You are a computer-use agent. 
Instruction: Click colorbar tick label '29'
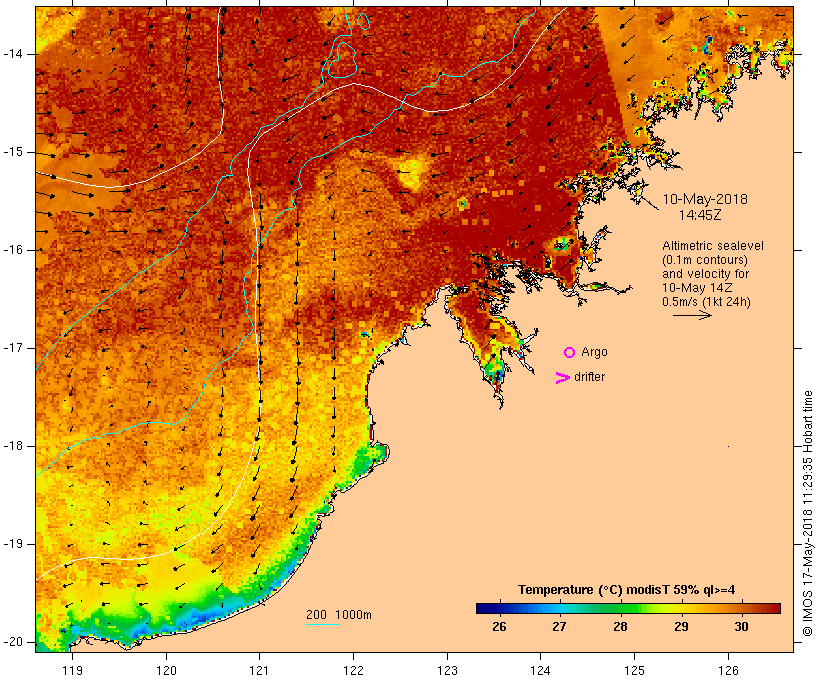(681, 626)
